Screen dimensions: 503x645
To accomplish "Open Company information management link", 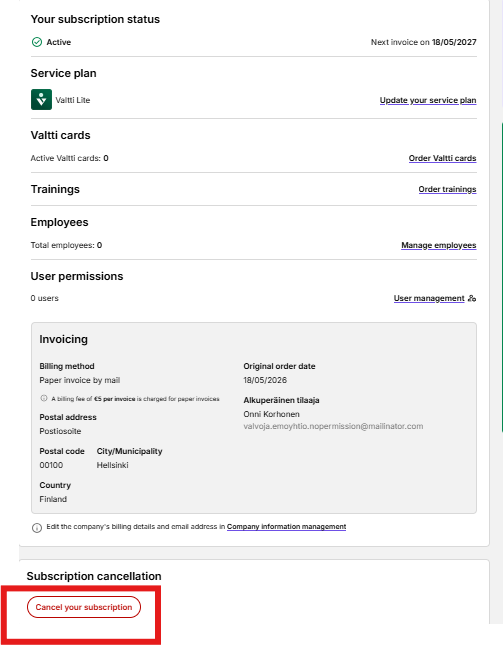I will tap(286, 527).
